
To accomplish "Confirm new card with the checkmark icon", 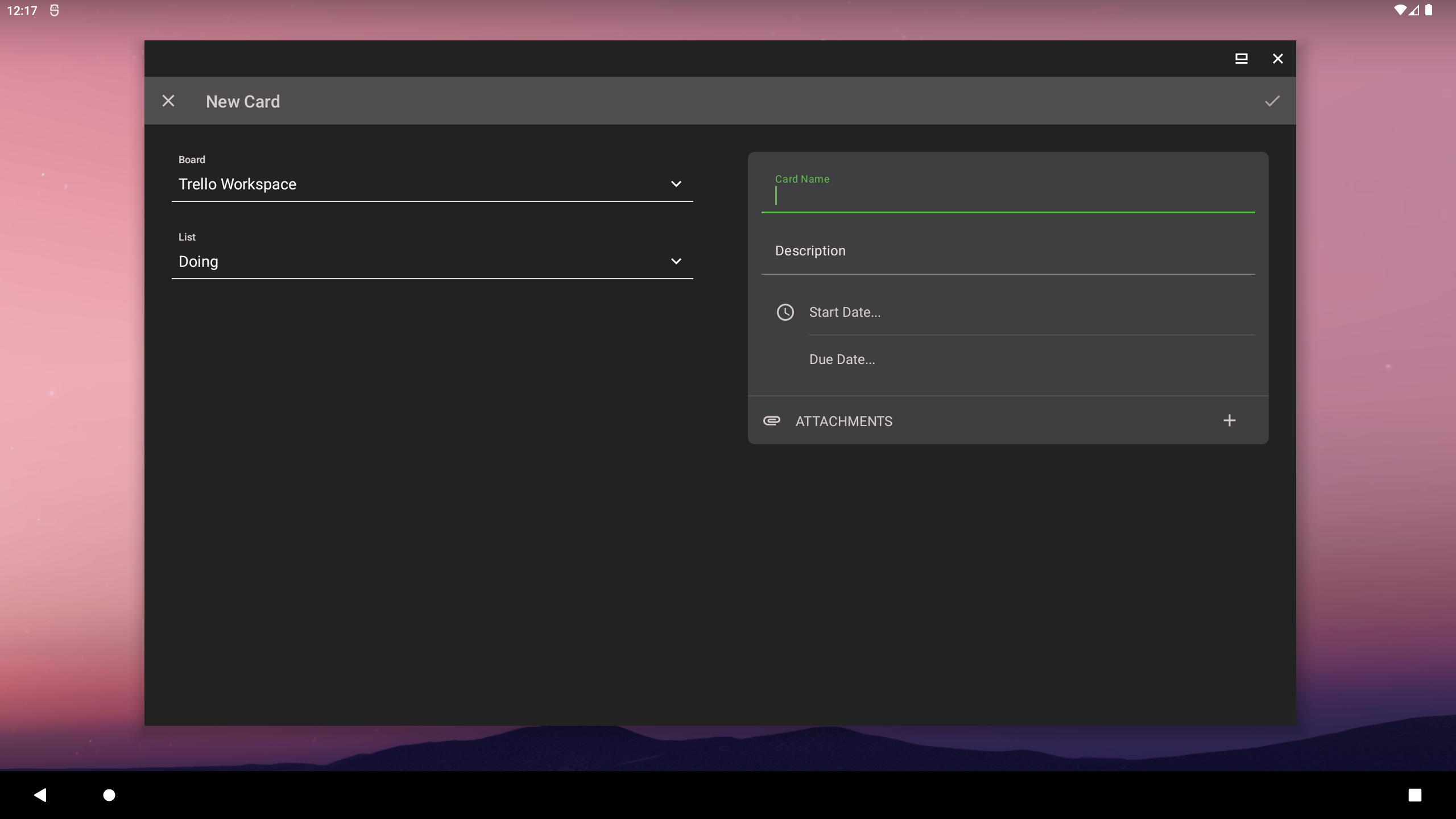I will (x=1272, y=101).
